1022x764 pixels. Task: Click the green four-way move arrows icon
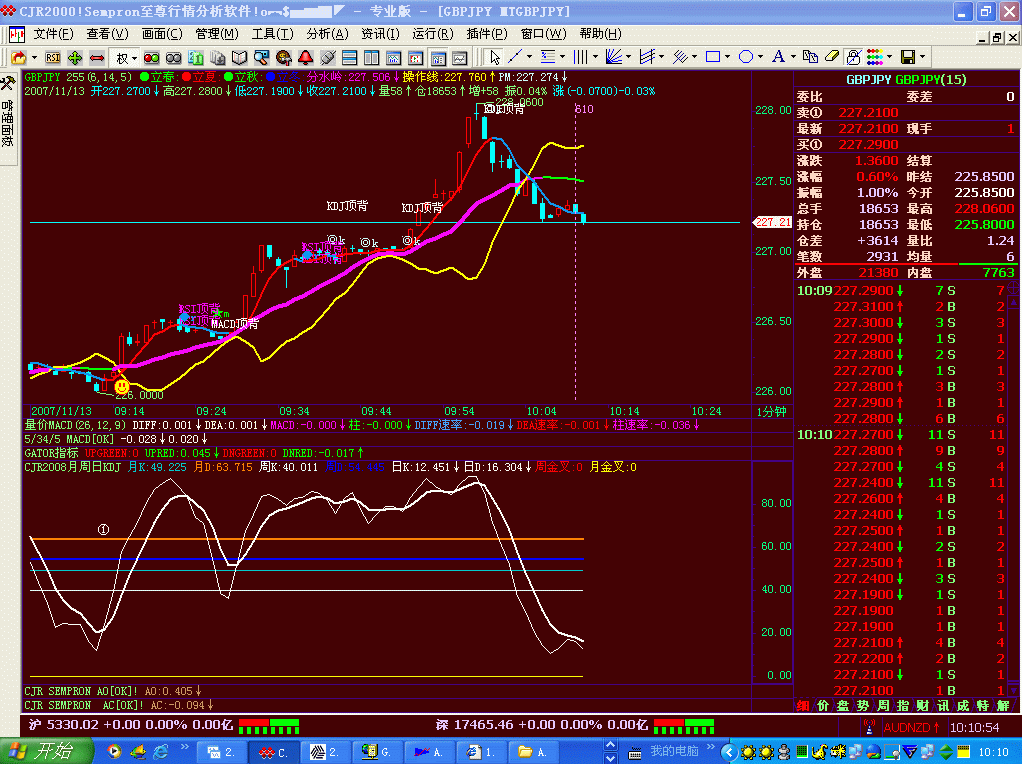(75, 57)
